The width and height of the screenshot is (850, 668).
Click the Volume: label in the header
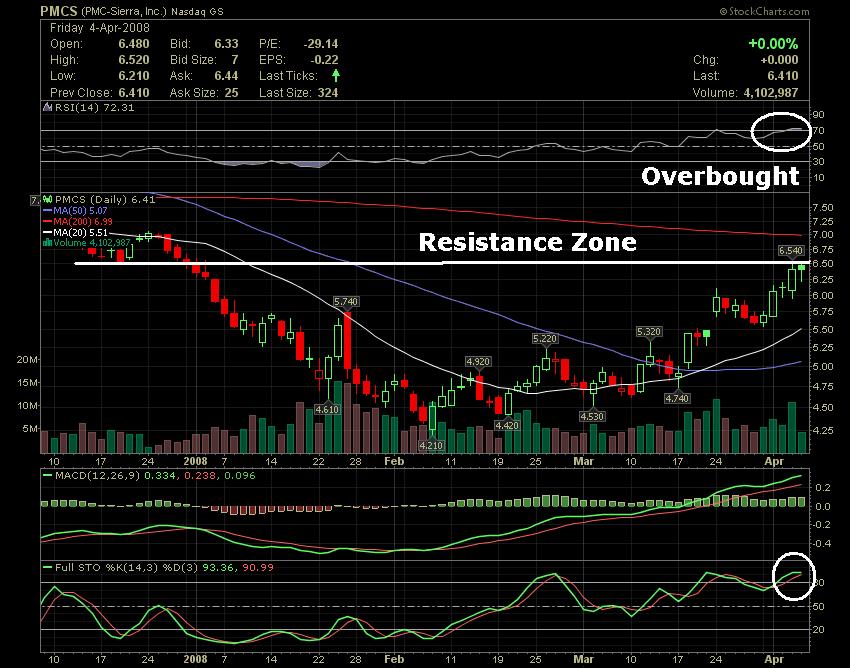coord(715,93)
